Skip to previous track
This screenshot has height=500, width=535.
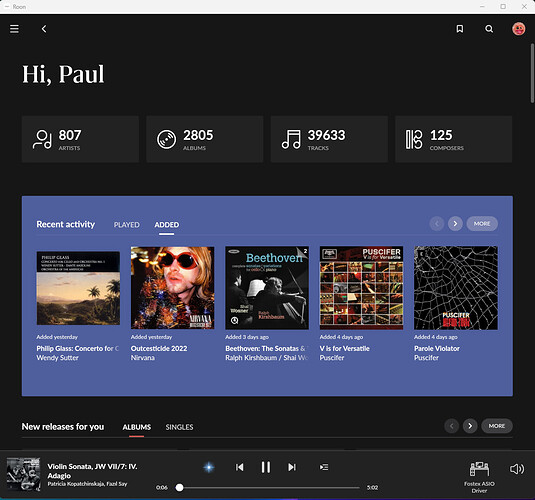pos(240,467)
